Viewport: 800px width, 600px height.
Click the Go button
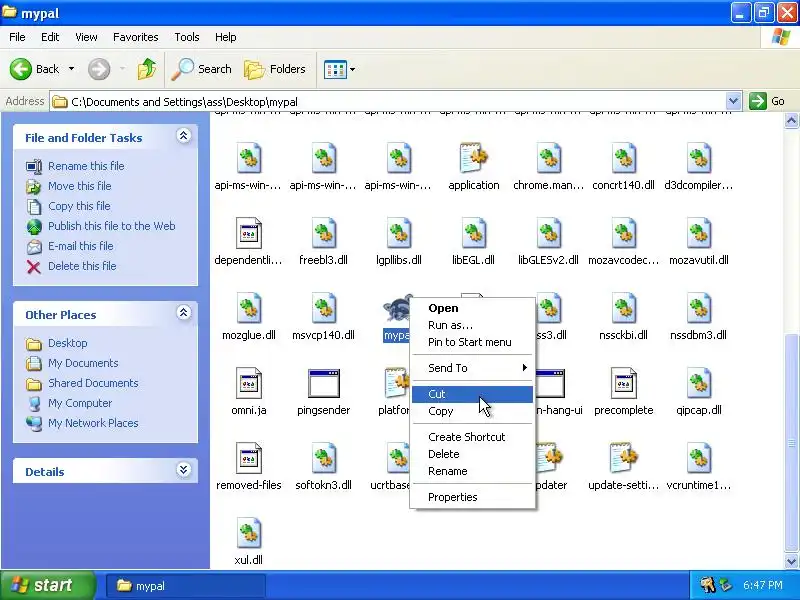click(x=767, y=101)
